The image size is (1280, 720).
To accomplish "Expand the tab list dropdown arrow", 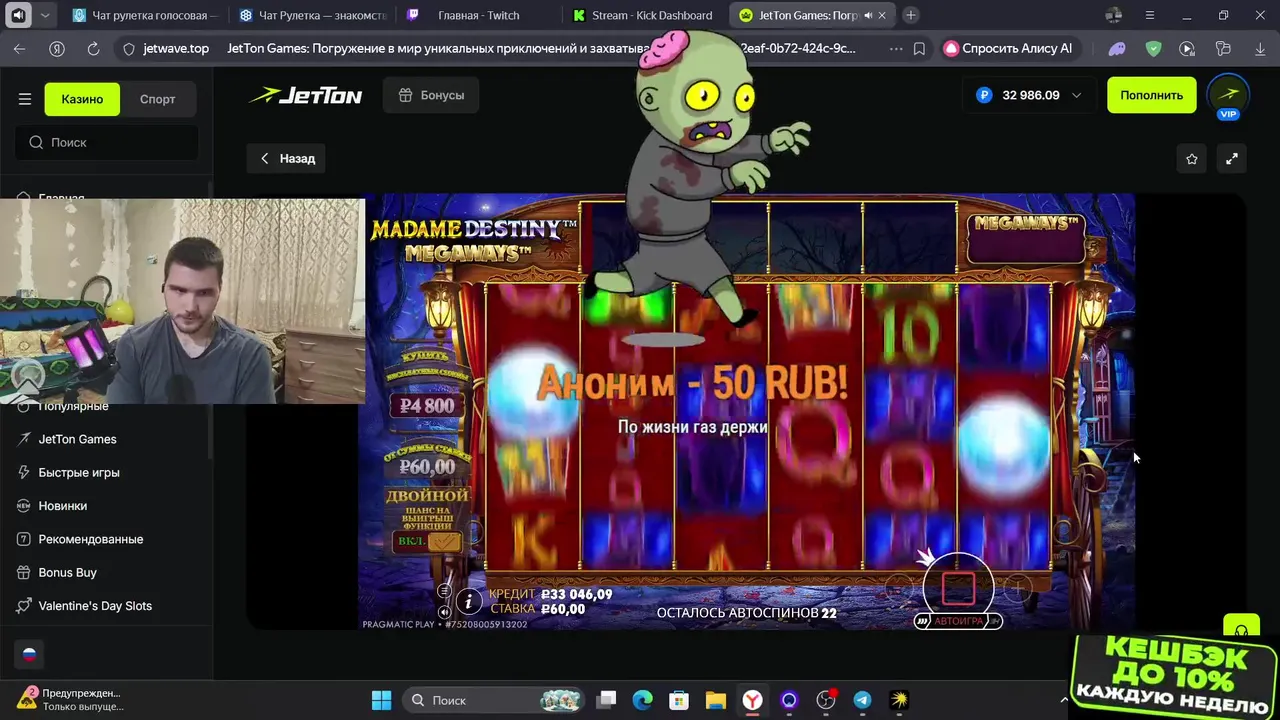I will (x=45, y=15).
